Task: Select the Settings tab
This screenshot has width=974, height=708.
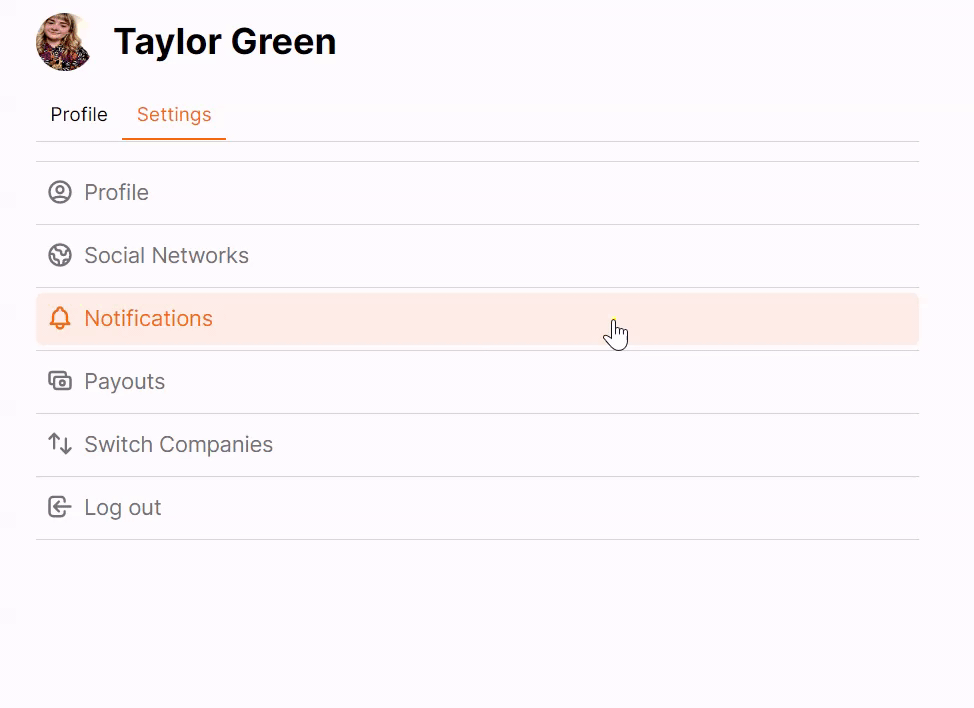Action: pos(174,114)
